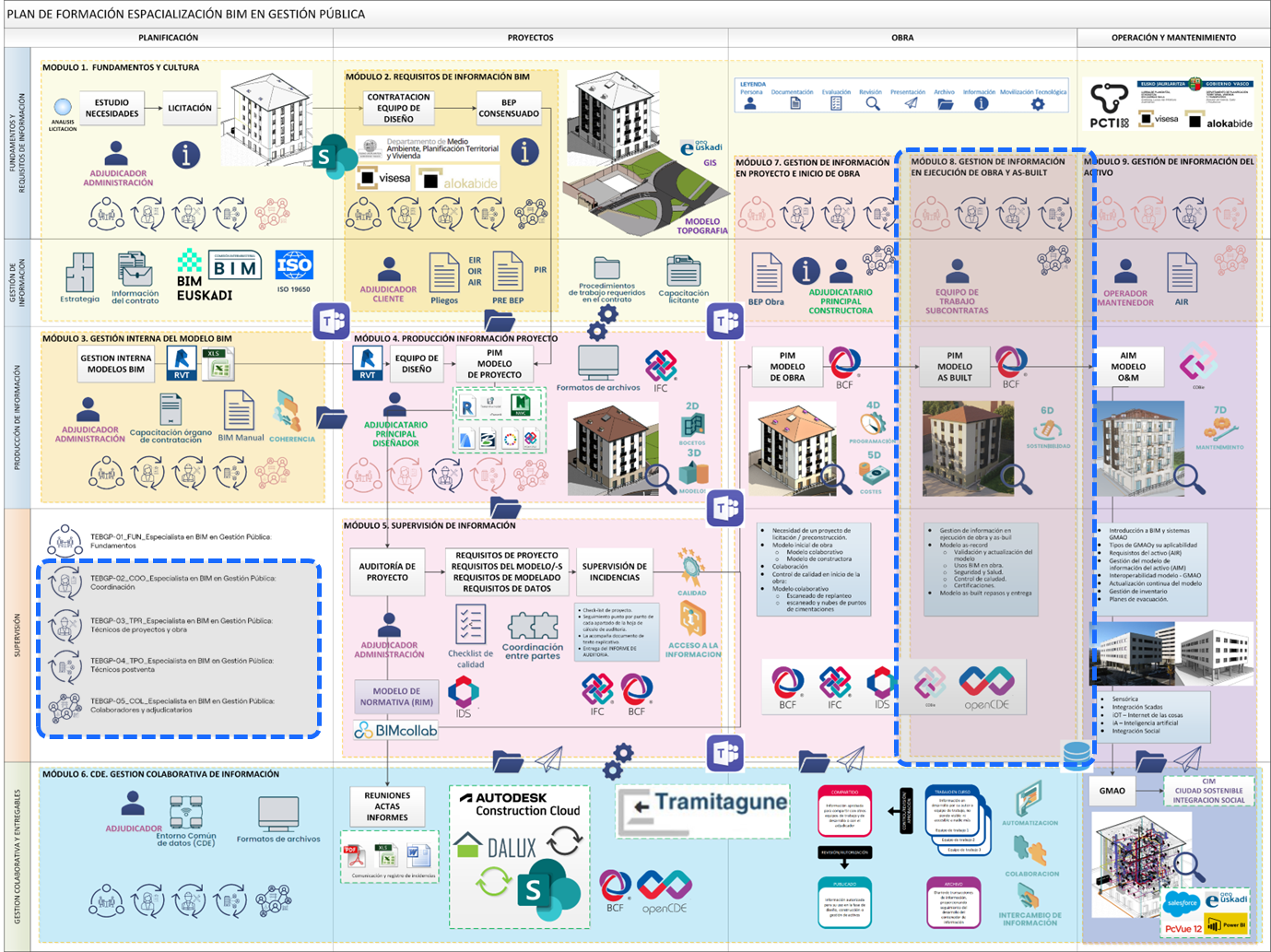Click the OPERACIÓN Y MANTENIMIENTO column header

point(1173,38)
